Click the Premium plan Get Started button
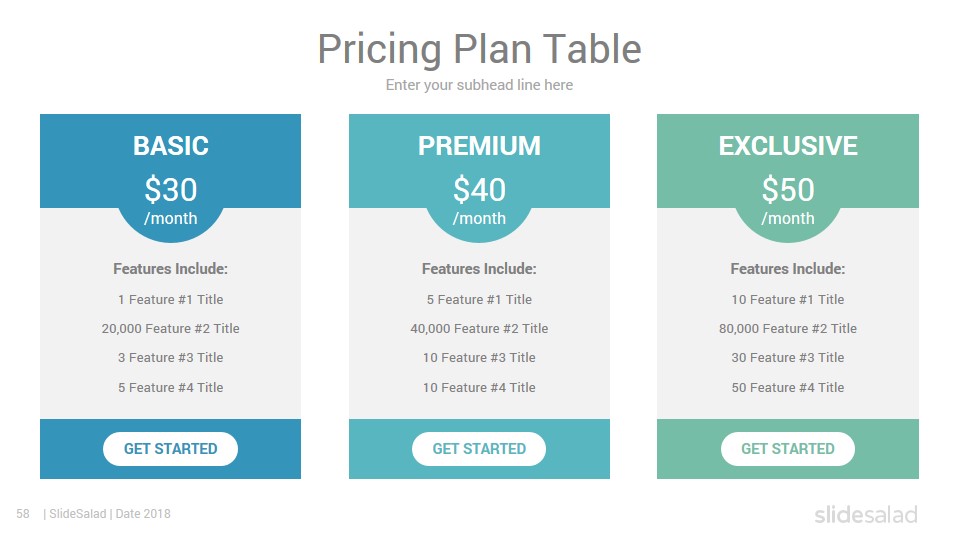Viewport: 960px width, 540px height. tap(479, 449)
